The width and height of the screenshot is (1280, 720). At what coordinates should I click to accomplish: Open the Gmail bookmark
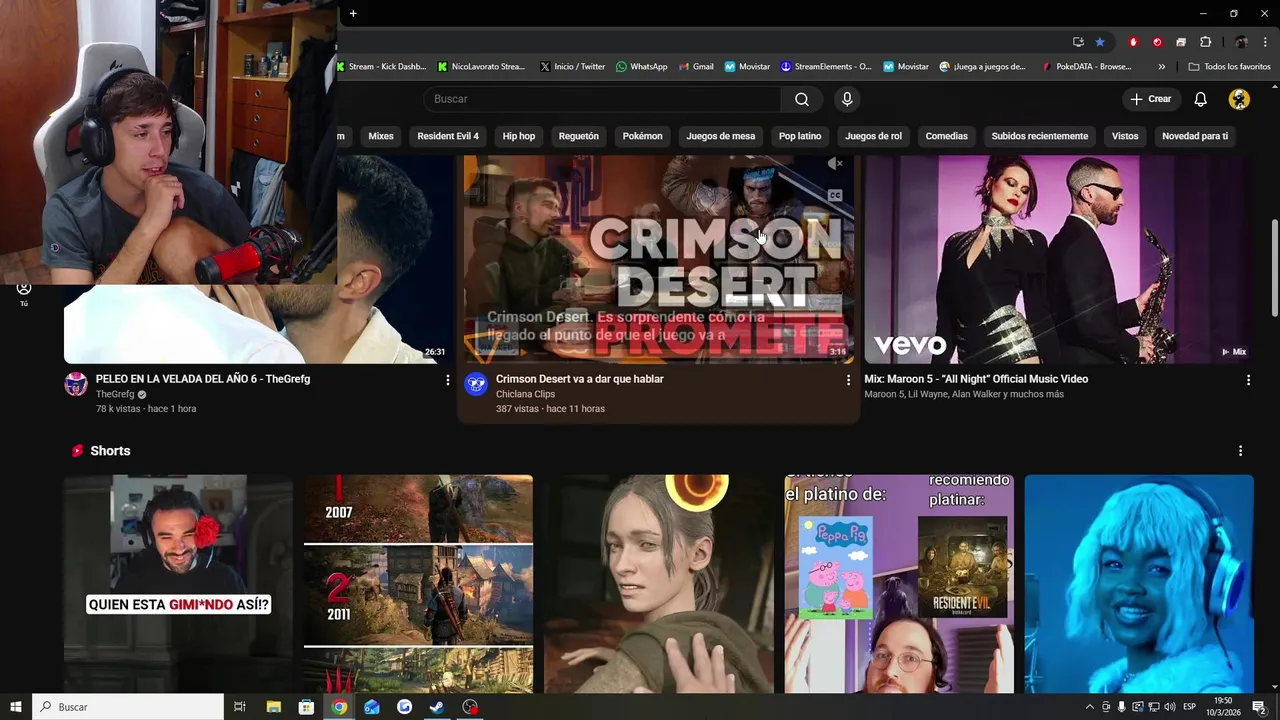coord(696,67)
